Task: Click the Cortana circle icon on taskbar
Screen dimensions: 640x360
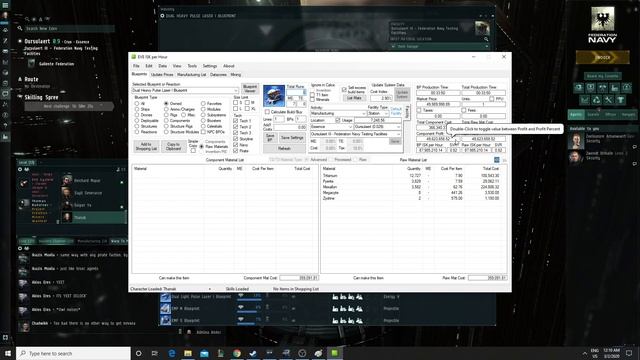Action: (x=138, y=353)
